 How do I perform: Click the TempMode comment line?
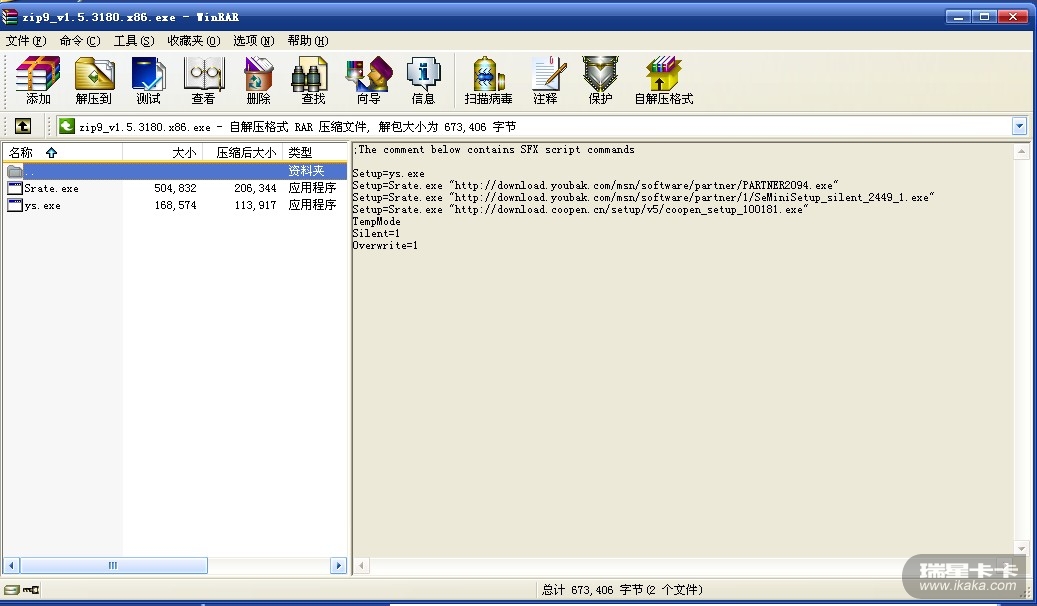click(376, 221)
